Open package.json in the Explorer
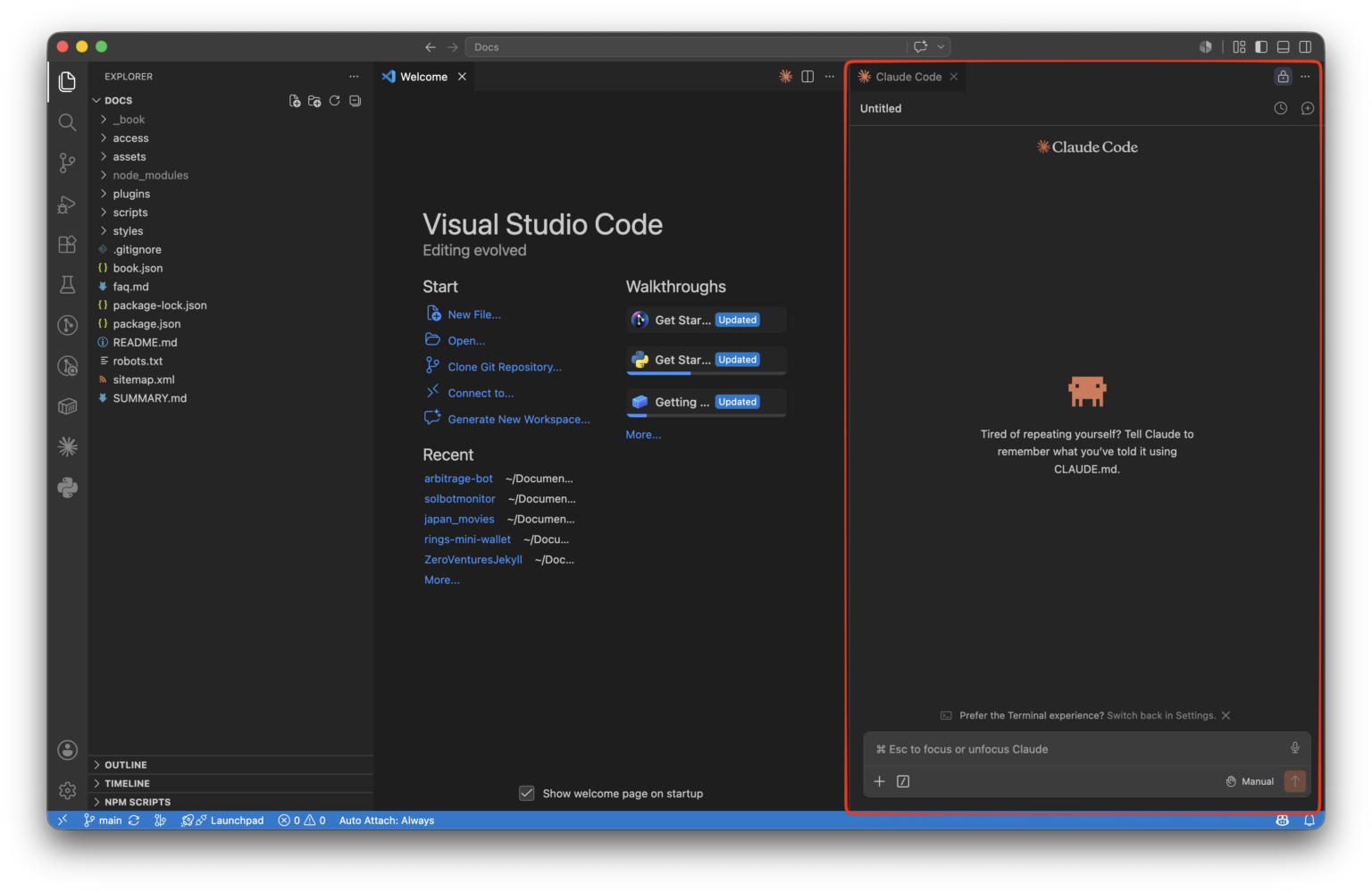The image size is (1372, 892). point(230,324)
